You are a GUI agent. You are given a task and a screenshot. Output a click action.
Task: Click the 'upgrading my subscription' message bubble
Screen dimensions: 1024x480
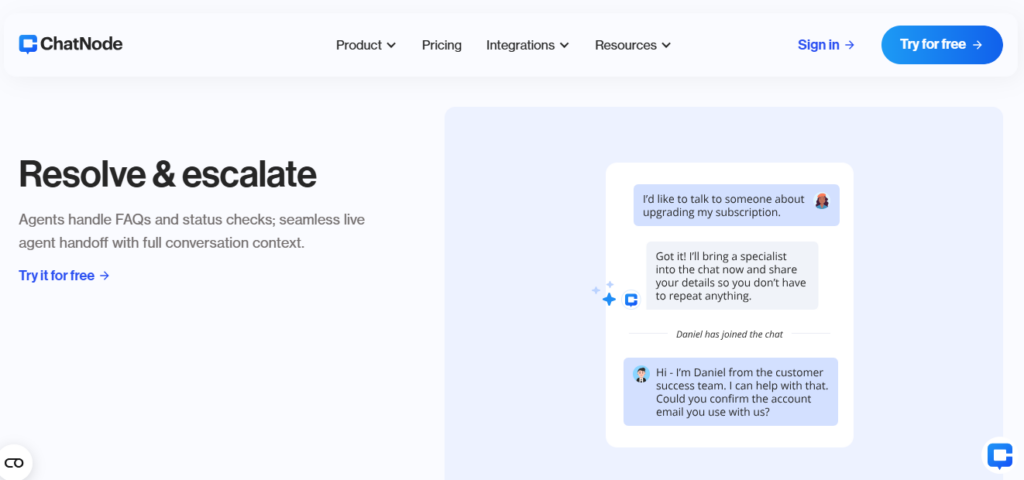(x=736, y=205)
